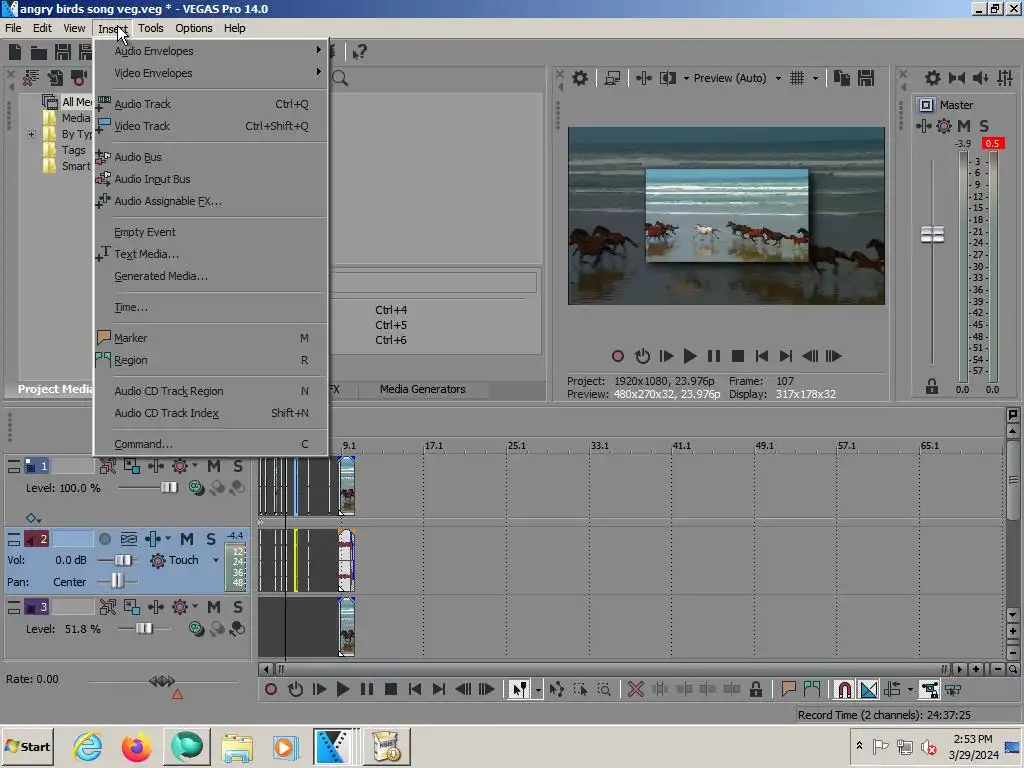Viewport: 1024px width, 768px height.
Task: Select Generated Media menu entry
Action: coord(210,276)
